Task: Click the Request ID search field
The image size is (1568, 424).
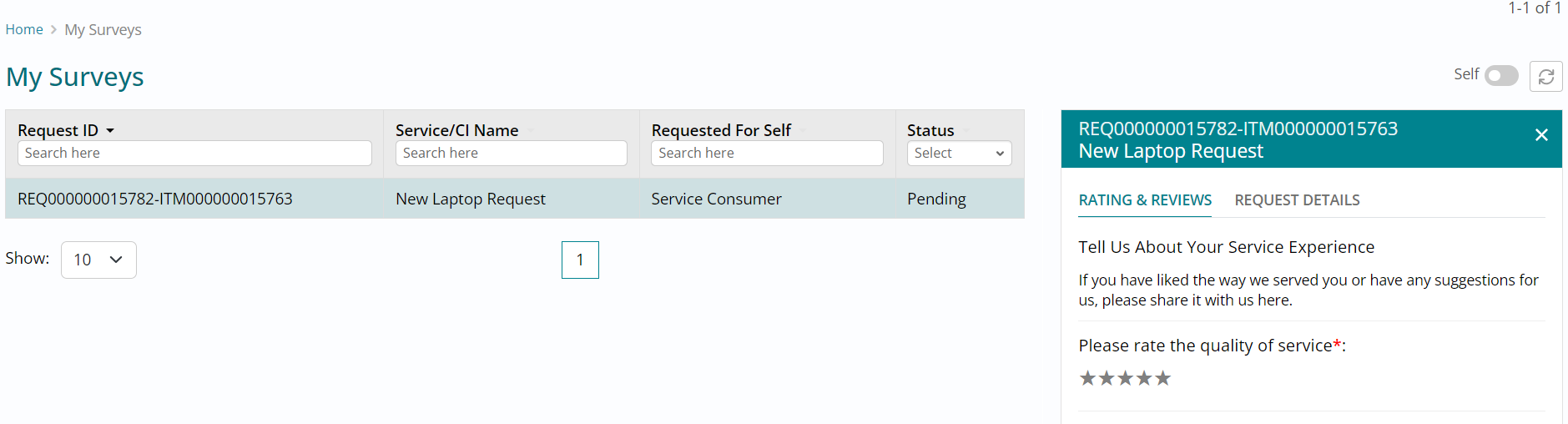Action: point(194,154)
